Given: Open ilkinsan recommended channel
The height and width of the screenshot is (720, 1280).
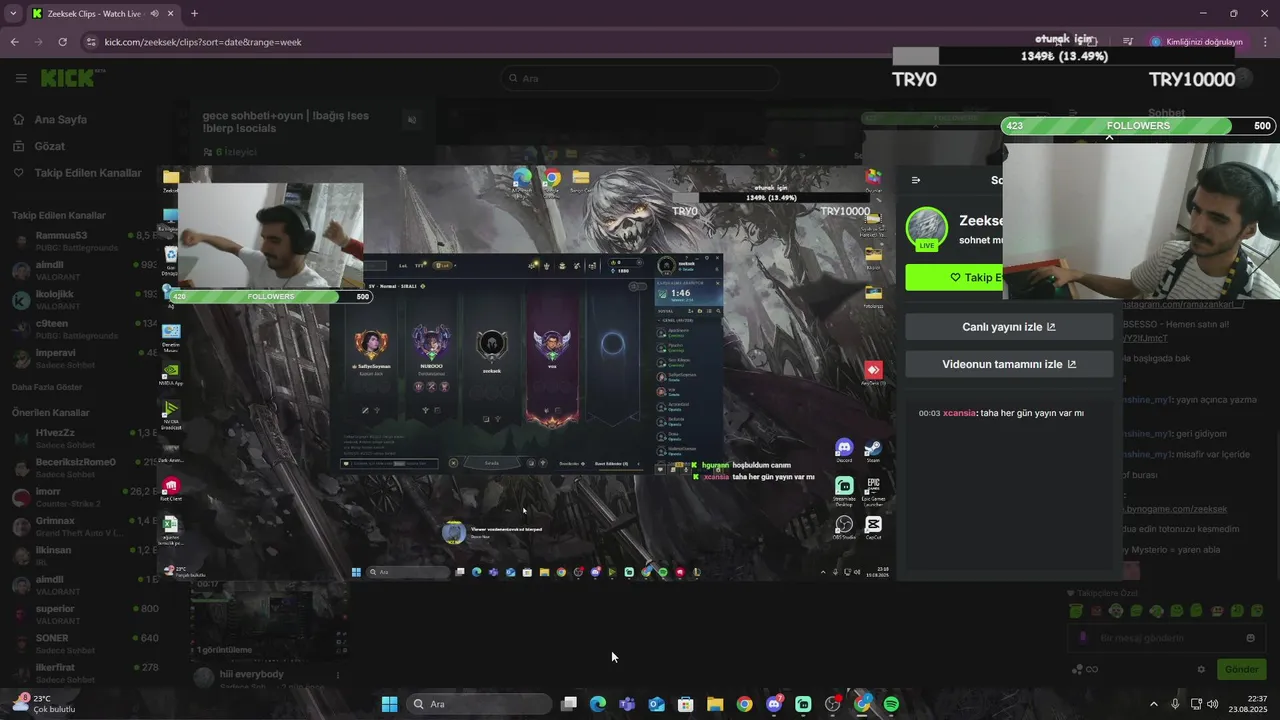Looking at the screenshot, I should (x=85, y=555).
